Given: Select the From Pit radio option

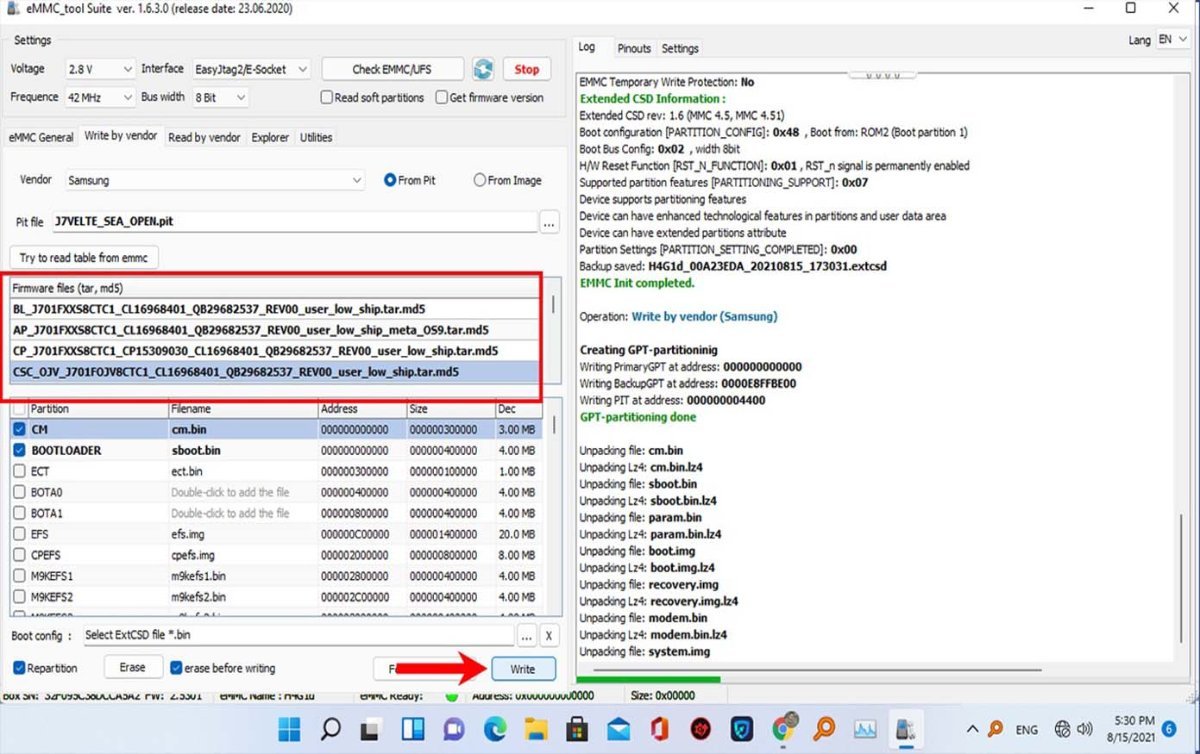Looking at the screenshot, I should point(390,180).
